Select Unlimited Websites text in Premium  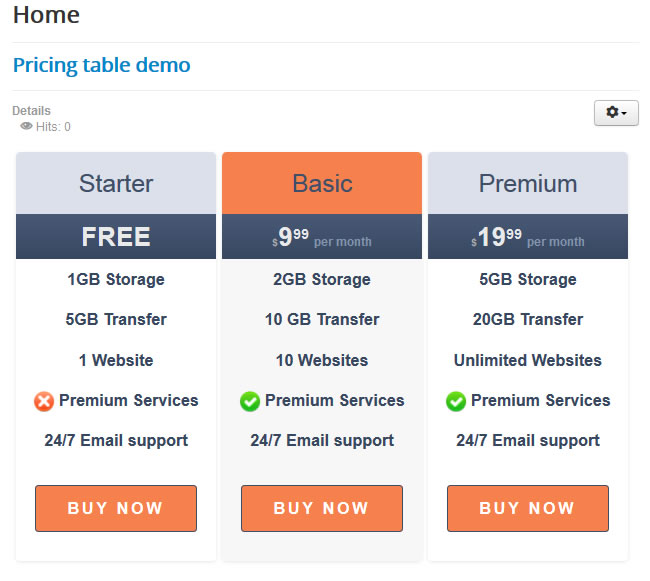tap(528, 360)
